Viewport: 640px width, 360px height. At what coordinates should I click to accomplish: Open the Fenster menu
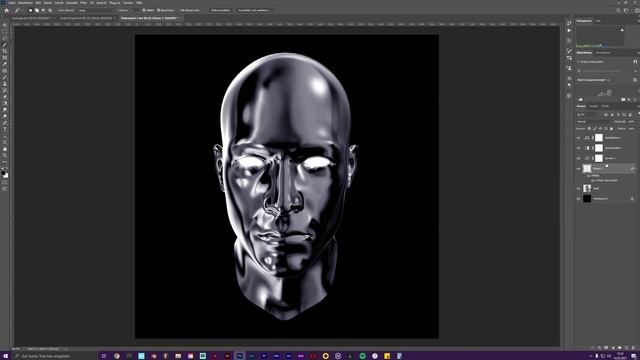[x=128, y=3]
